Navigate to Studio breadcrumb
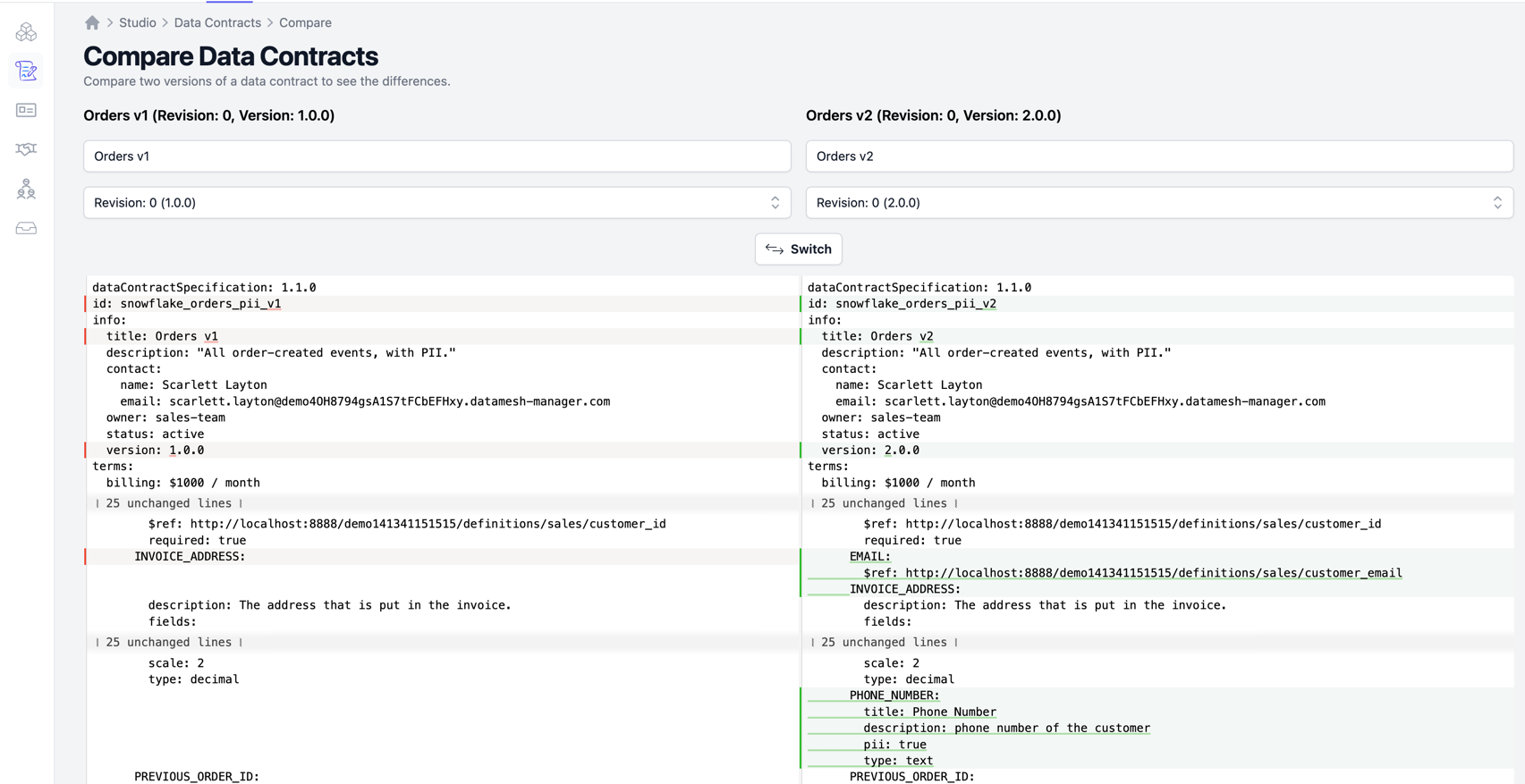This screenshot has width=1525, height=784. (x=138, y=22)
